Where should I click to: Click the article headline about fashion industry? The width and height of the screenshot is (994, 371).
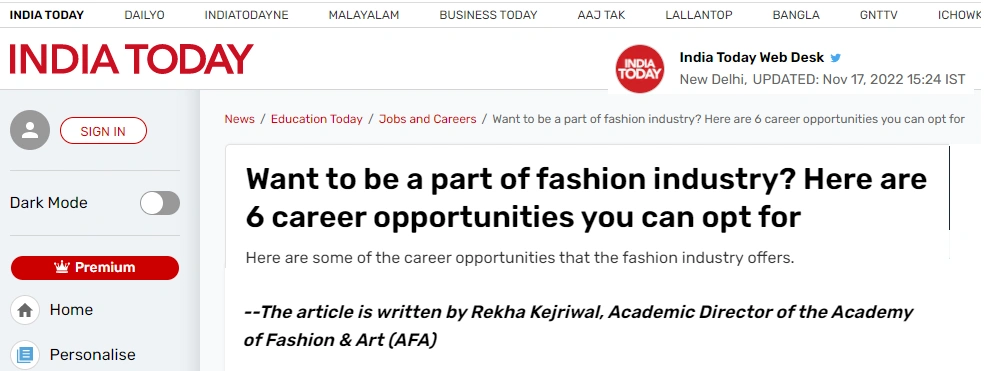586,199
